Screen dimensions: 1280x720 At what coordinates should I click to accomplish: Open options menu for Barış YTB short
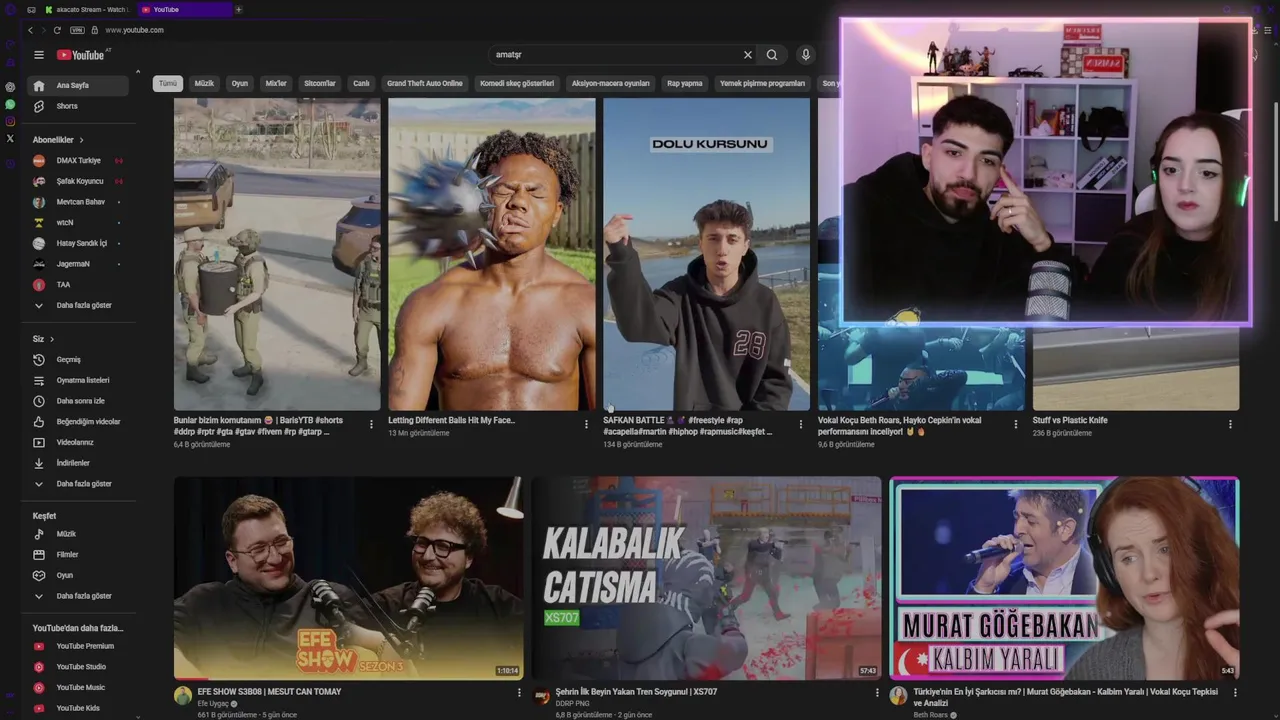pyautogui.click(x=371, y=424)
